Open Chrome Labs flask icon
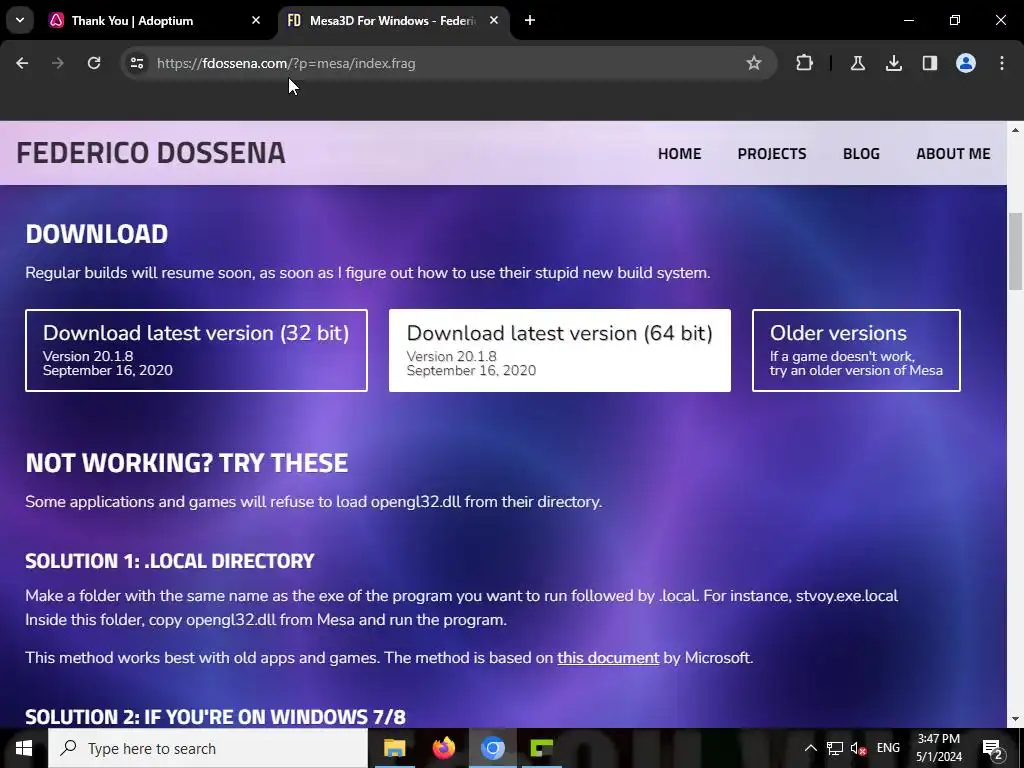Screen dimensions: 1024x768 point(857,63)
